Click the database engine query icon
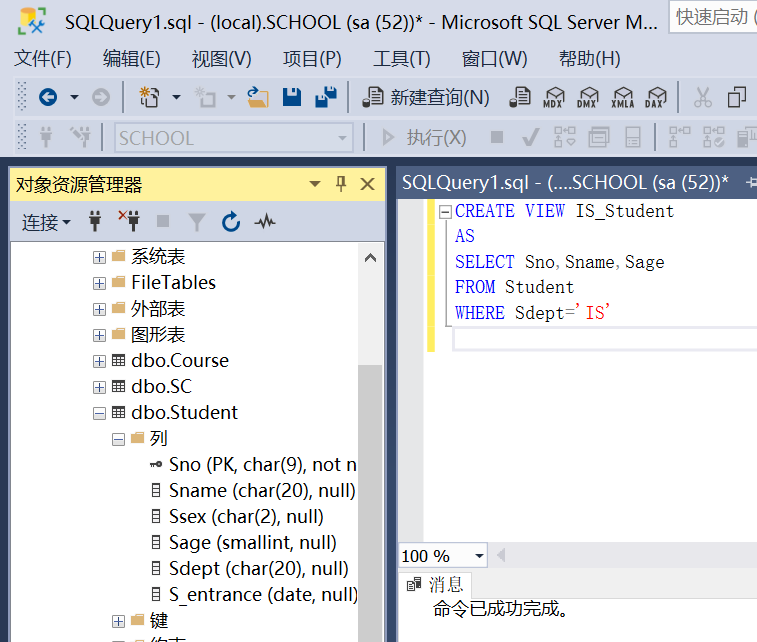757x642 pixels. coord(520,97)
